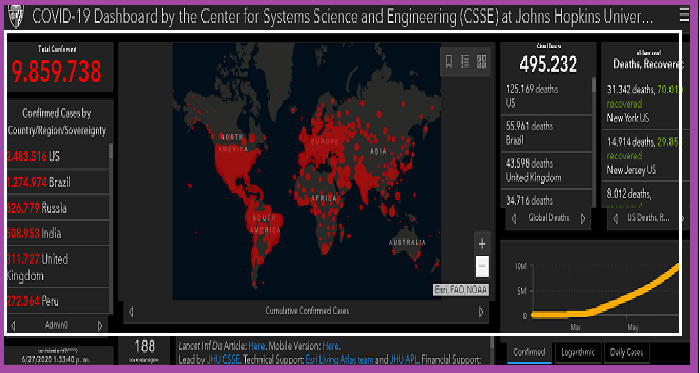Open the map legend list icon

click(465, 62)
